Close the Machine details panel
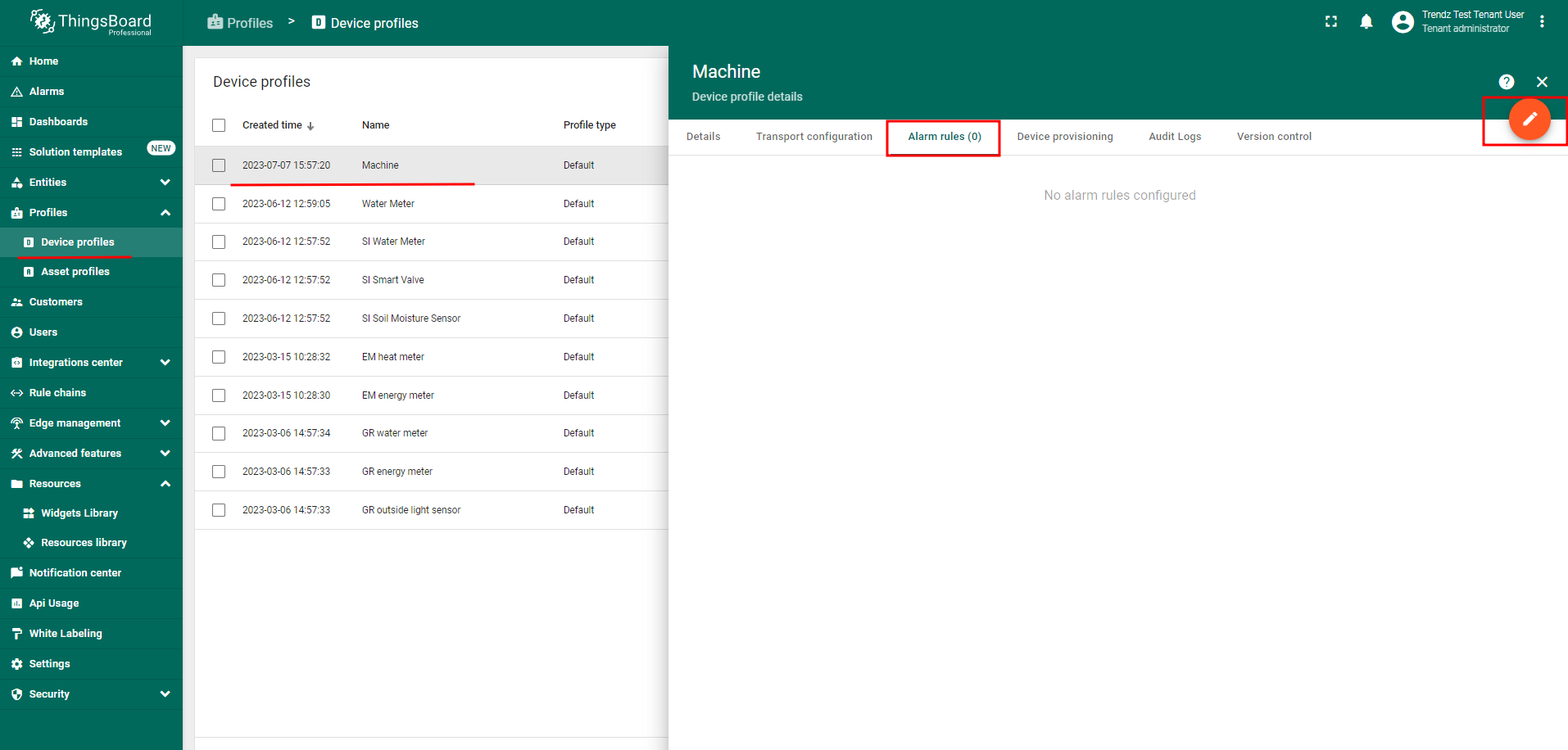 click(1541, 82)
